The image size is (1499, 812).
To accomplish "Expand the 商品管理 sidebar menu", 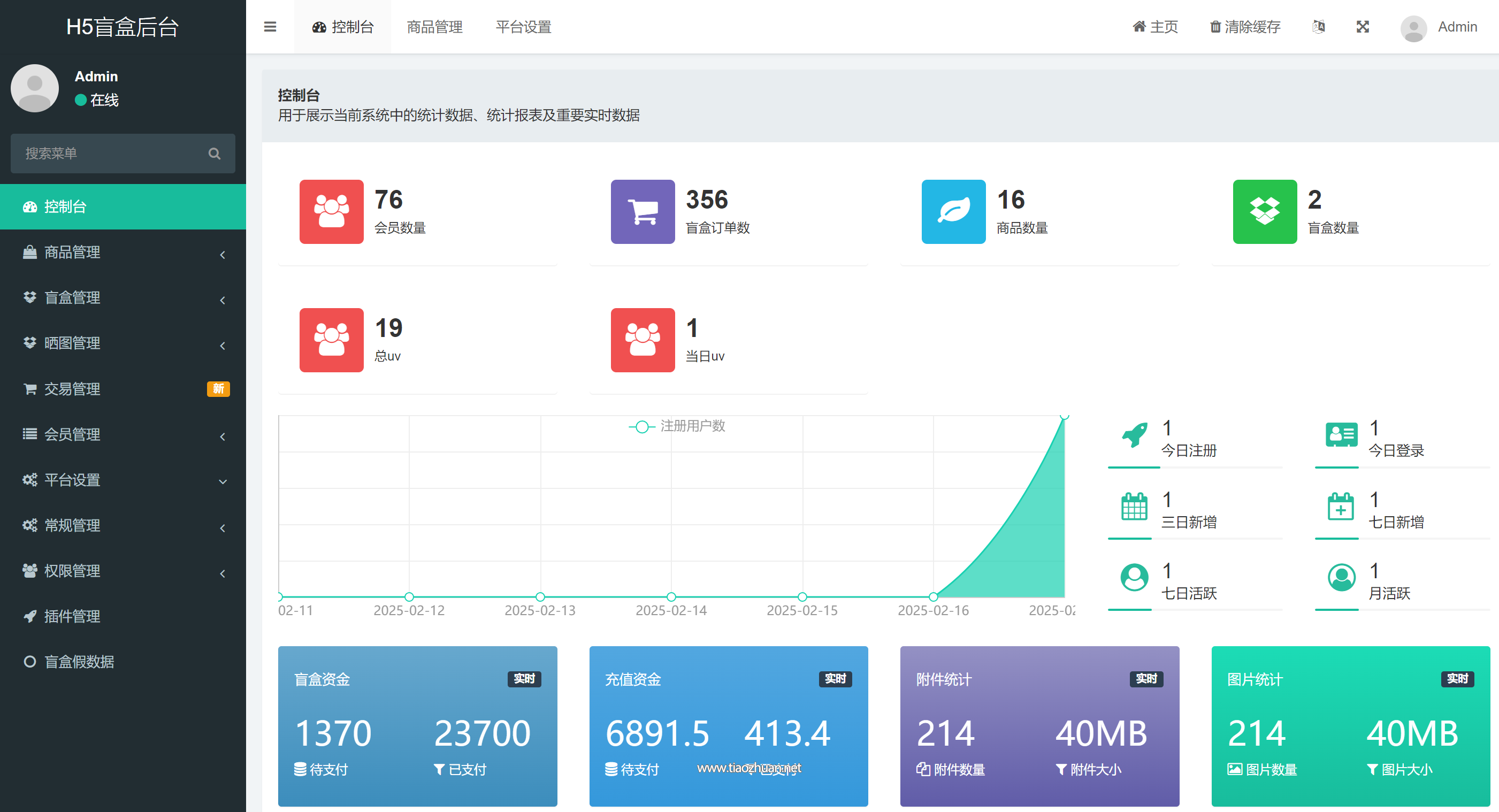I will click(123, 252).
